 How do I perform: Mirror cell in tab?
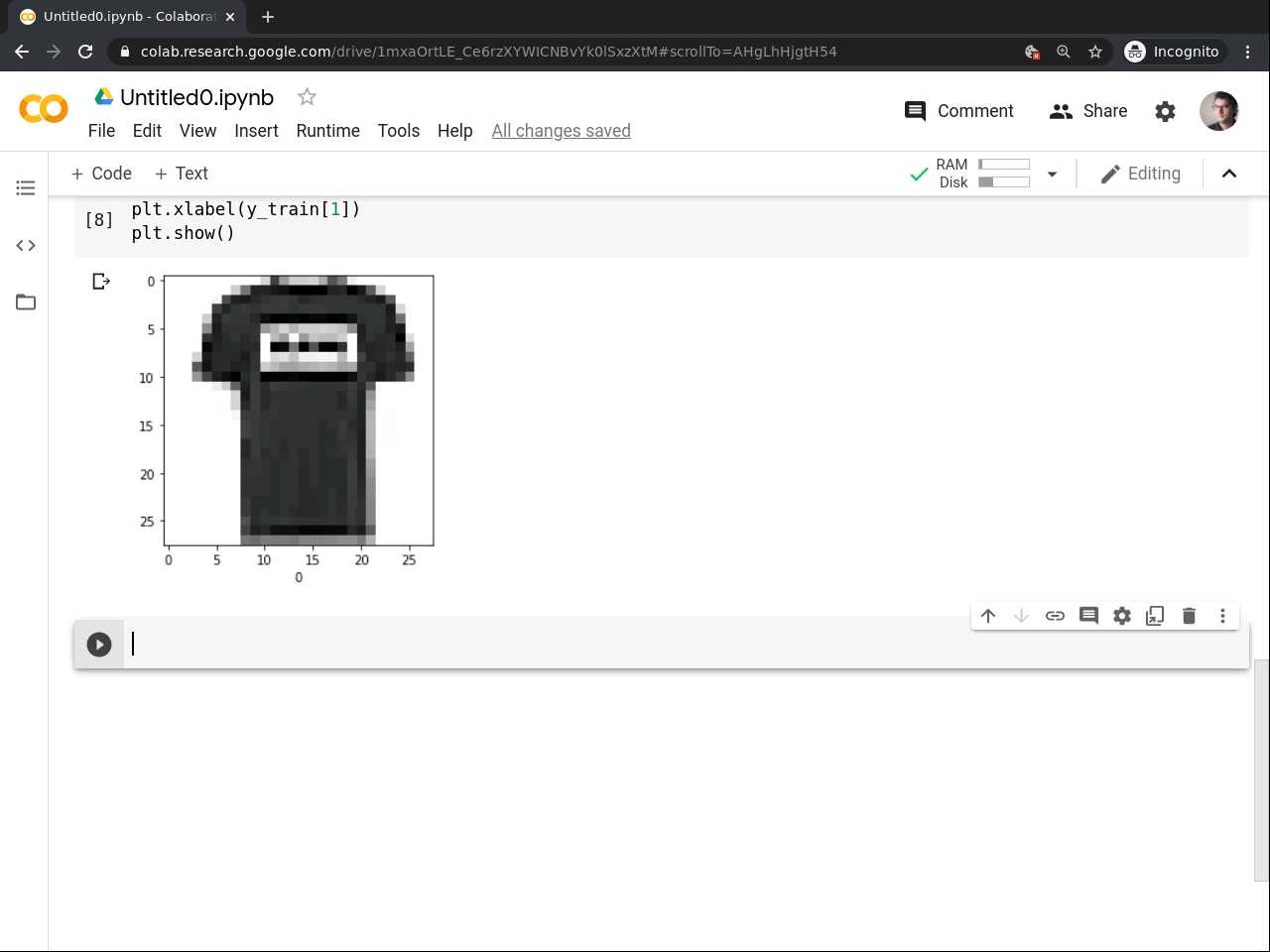click(x=1155, y=616)
